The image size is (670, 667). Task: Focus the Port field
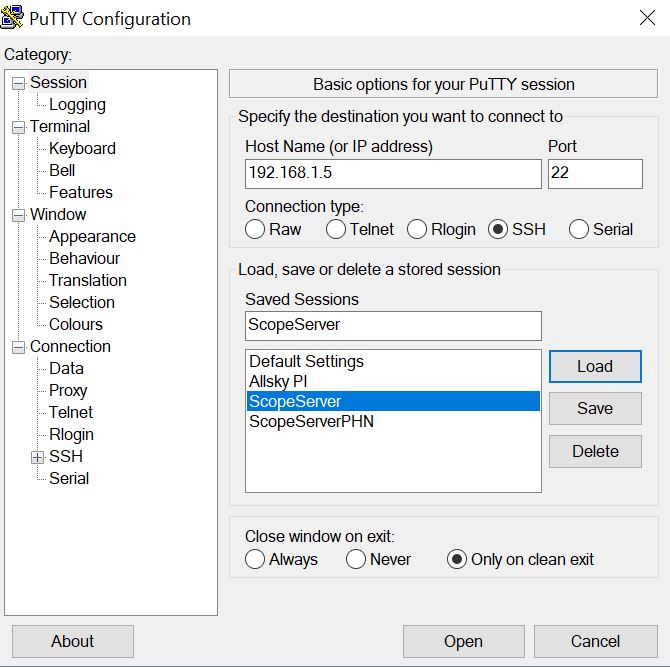(595, 173)
